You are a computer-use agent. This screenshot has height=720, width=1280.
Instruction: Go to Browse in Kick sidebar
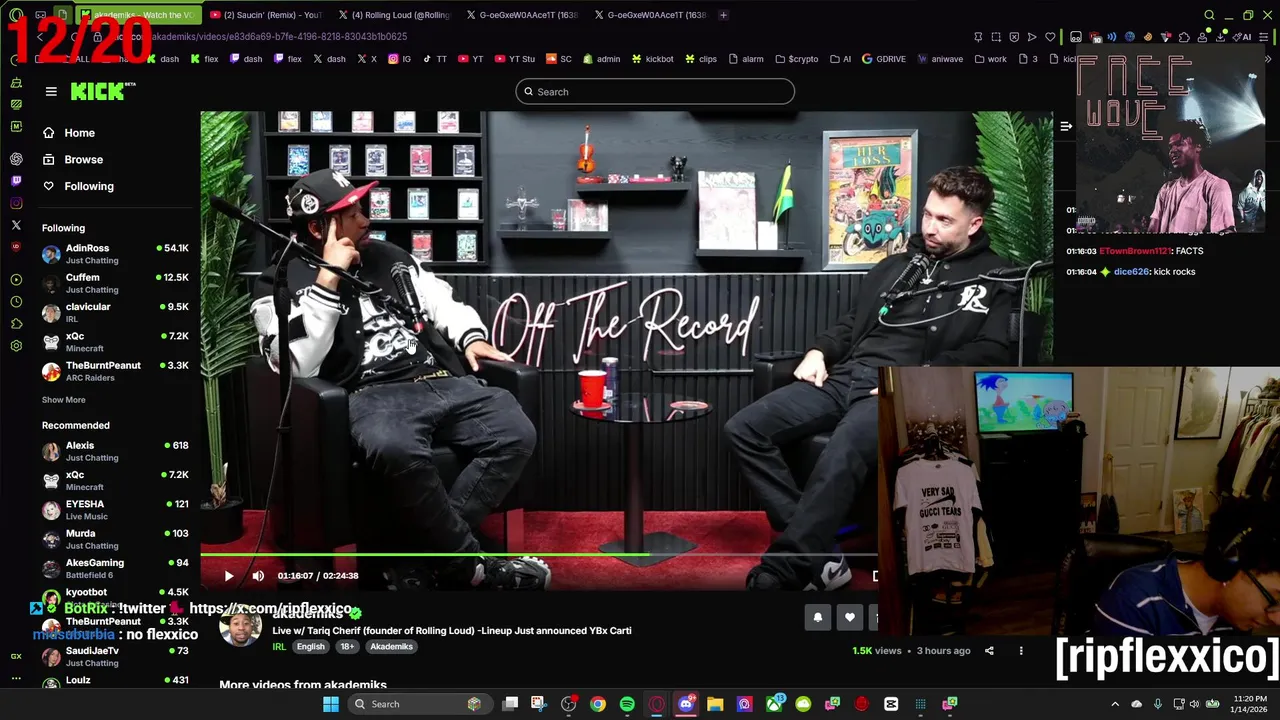(x=73, y=159)
